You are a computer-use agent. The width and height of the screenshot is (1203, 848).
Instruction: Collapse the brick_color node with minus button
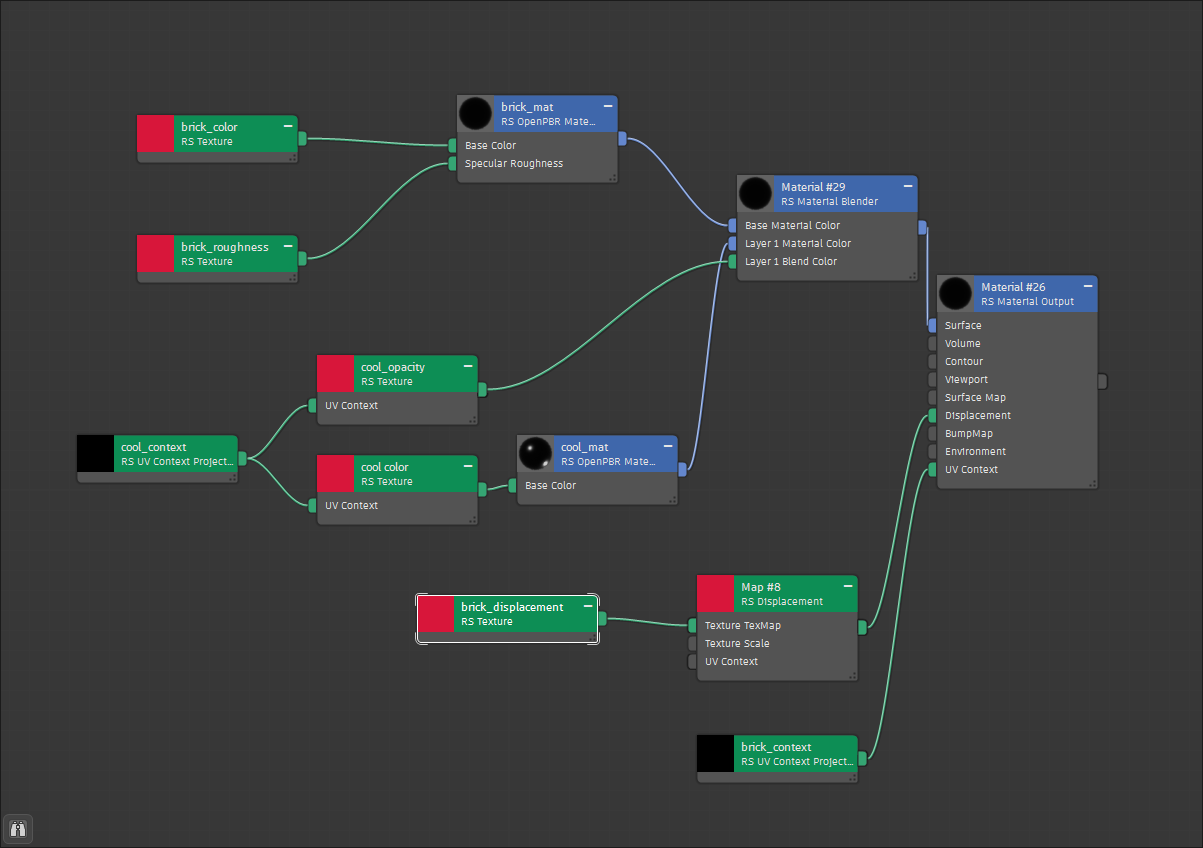(x=288, y=126)
